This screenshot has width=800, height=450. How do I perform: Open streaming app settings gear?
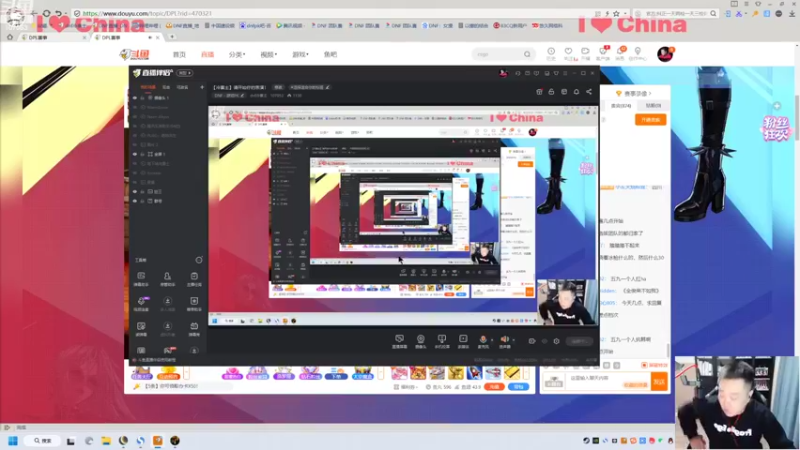(557, 341)
